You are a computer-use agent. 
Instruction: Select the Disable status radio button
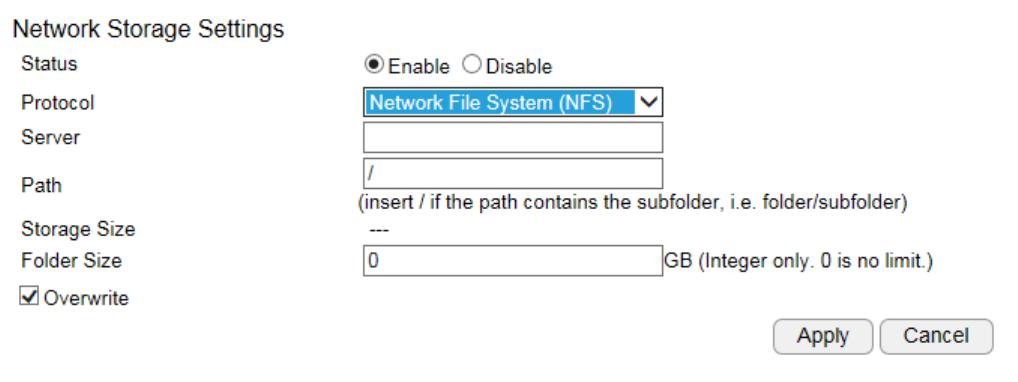472,66
